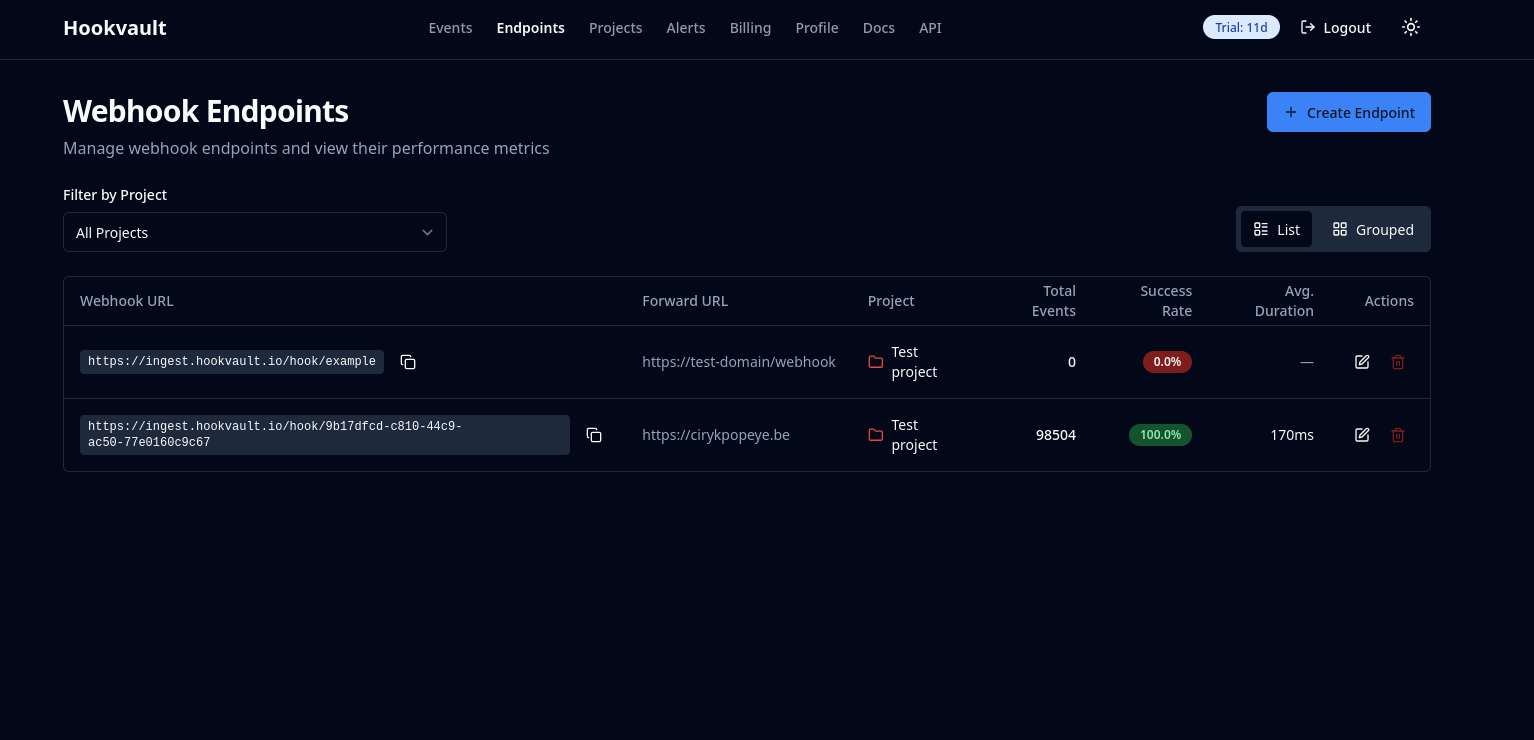Edit the cirykpopeye.be endpoint
1534x740 pixels.
coord(1362,435)
